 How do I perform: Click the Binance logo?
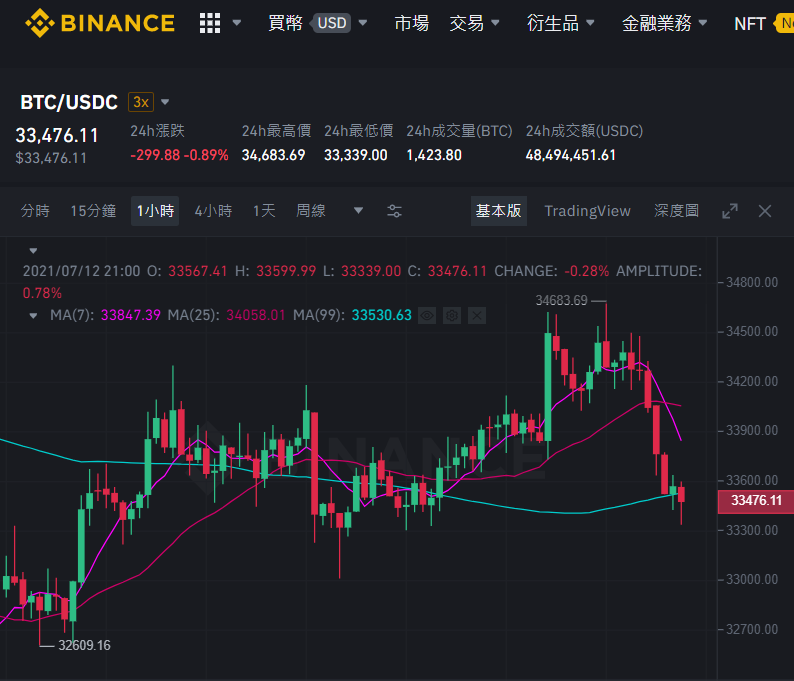coord(100,23)
